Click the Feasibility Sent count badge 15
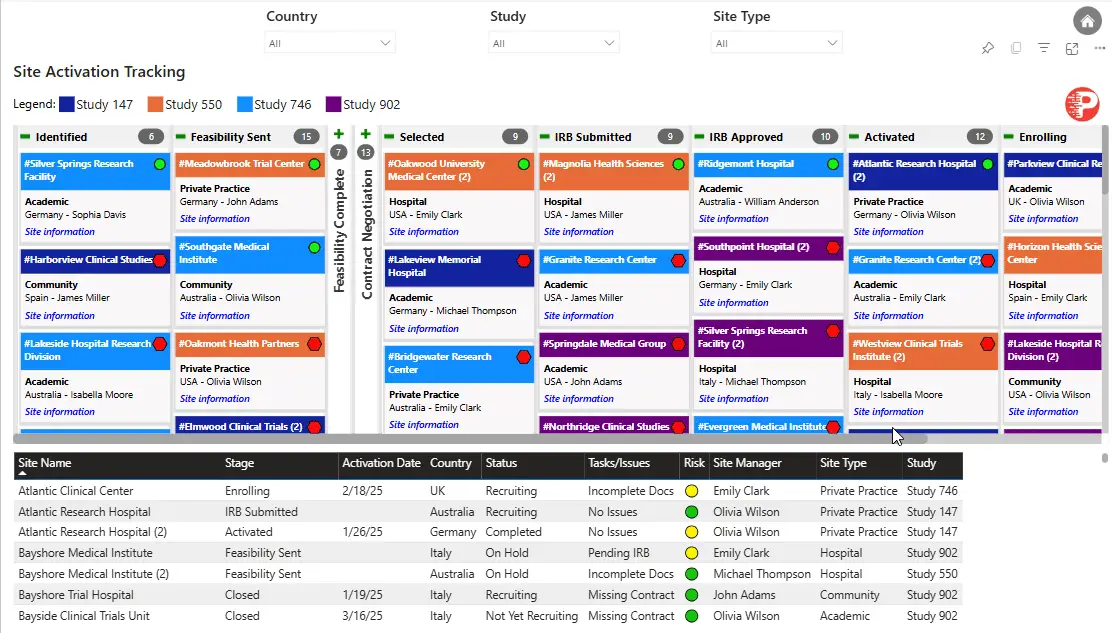 (306, 137)
